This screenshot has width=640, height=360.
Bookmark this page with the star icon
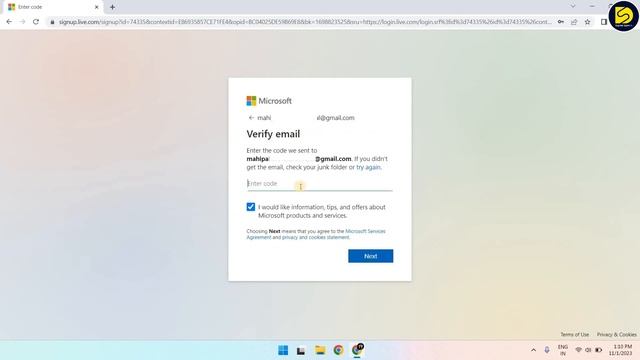587,22
